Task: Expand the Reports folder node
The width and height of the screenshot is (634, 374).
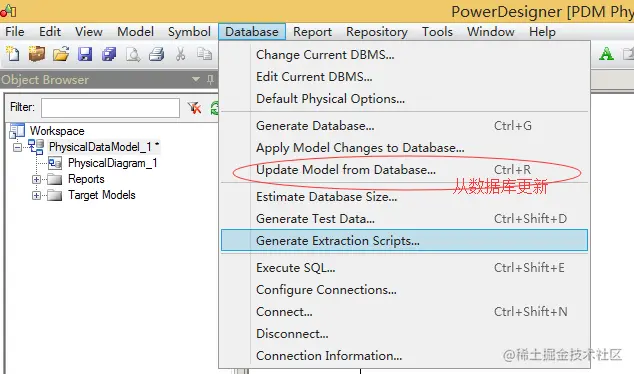Action: coord(36,179)
